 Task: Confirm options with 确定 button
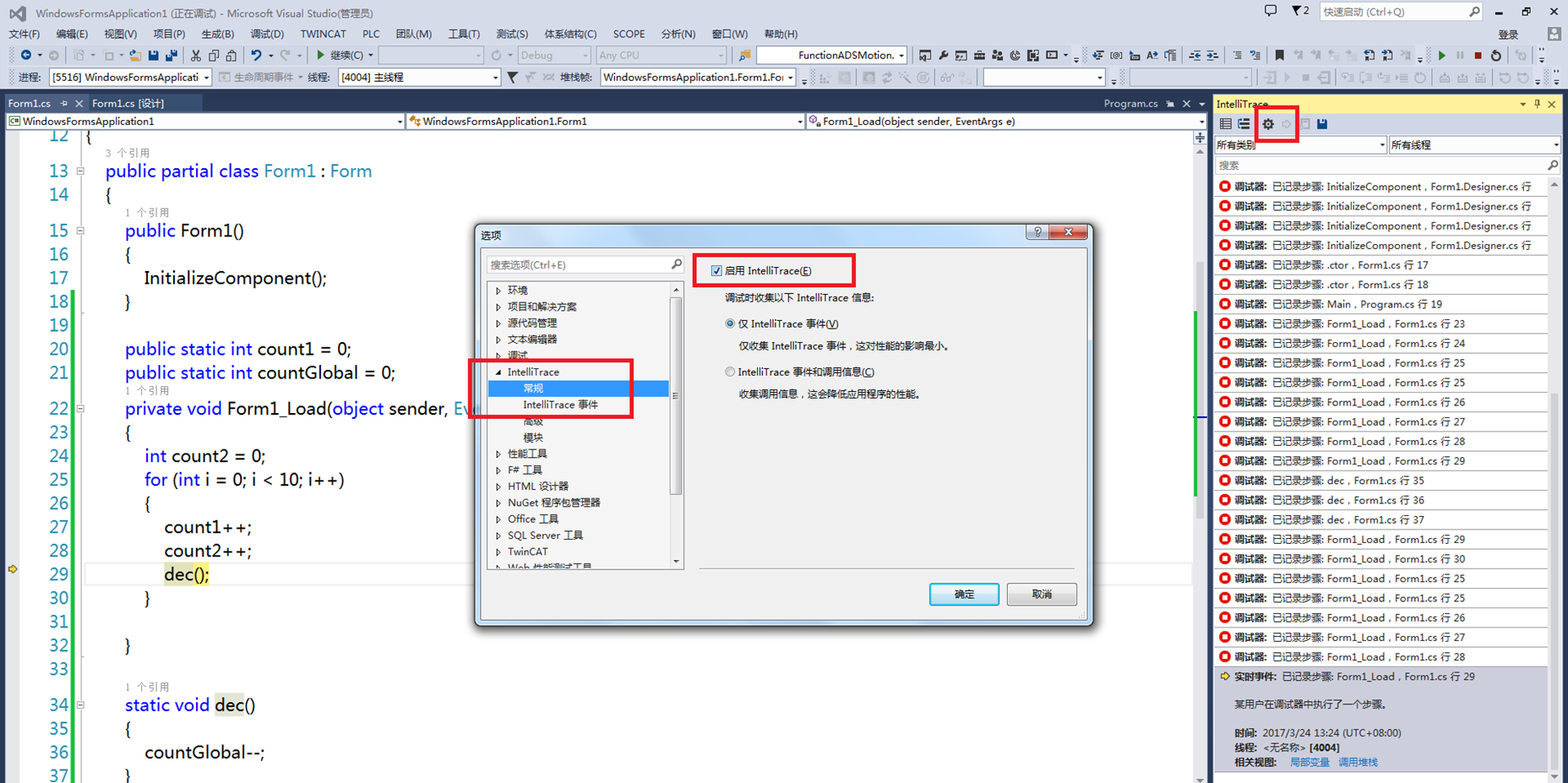964,595
